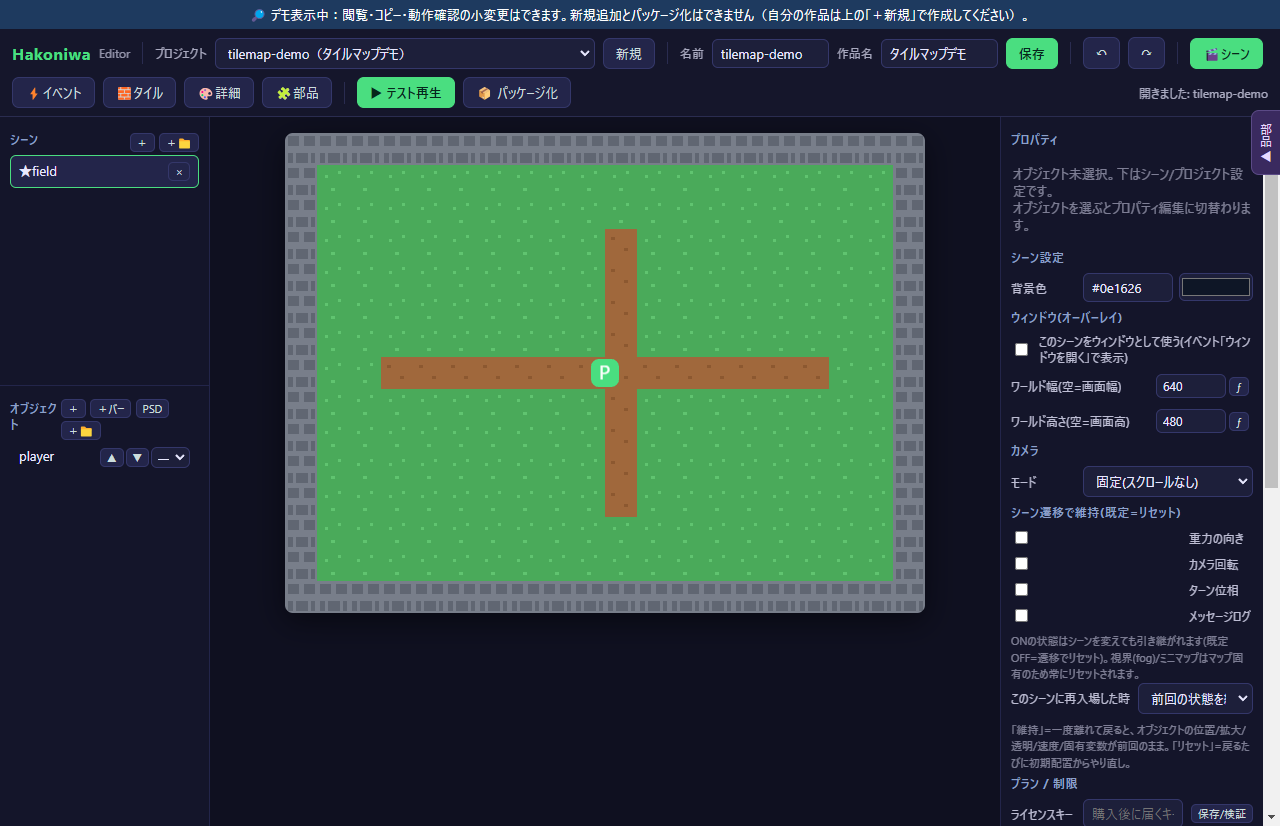1280x826 pixels.
Task: Click the 開きました: tilemap-demo status text
Action: pyautogui.click(x=1203, y=93)
